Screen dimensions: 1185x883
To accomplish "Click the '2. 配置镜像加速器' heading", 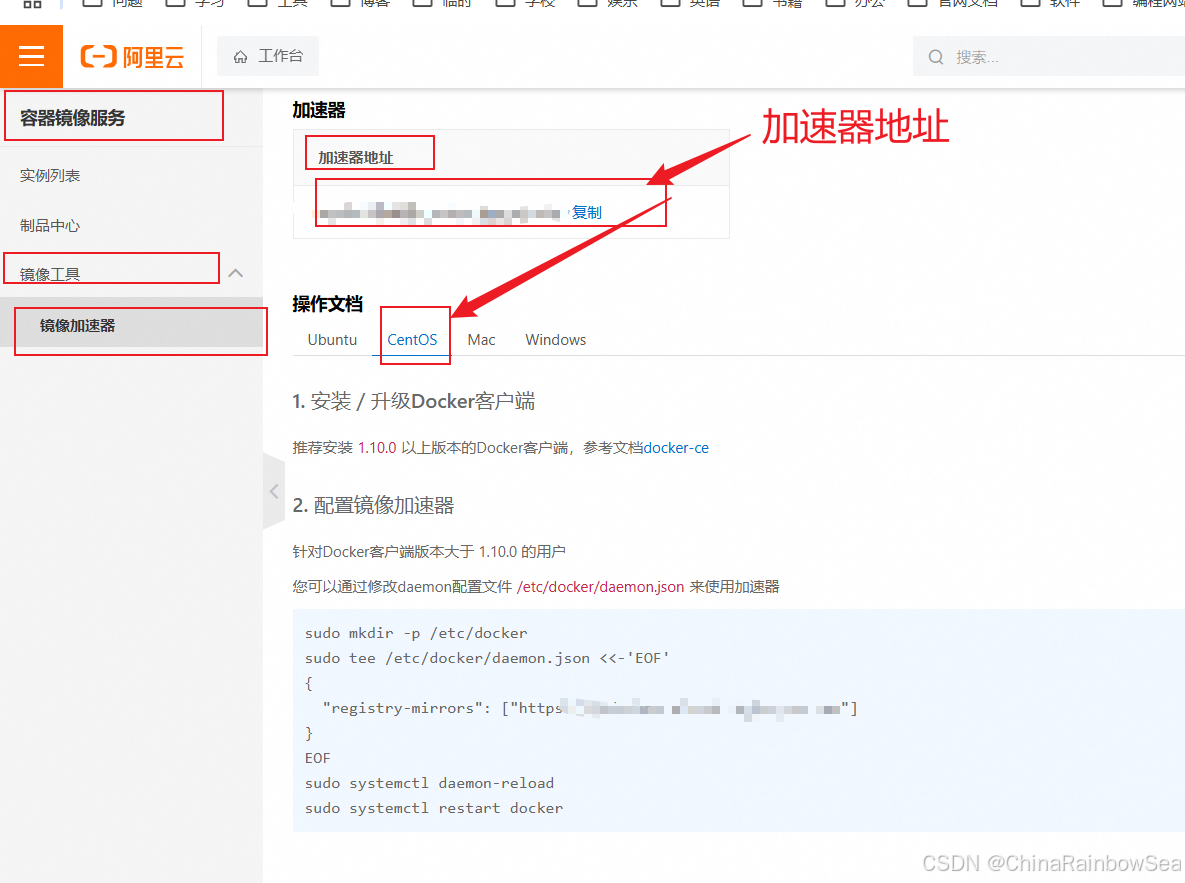I will pyautogui.click(x=373, y=505).
